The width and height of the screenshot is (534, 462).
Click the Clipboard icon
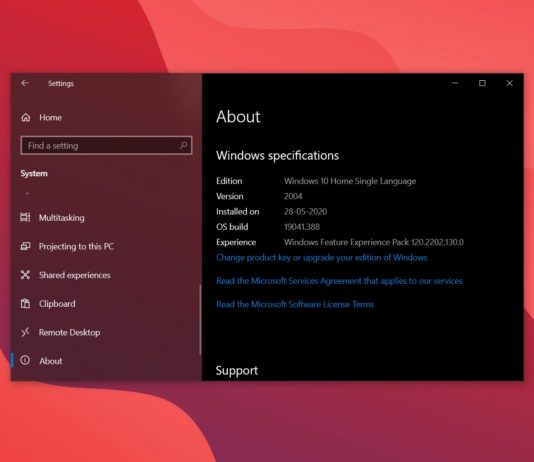(25, 303)
